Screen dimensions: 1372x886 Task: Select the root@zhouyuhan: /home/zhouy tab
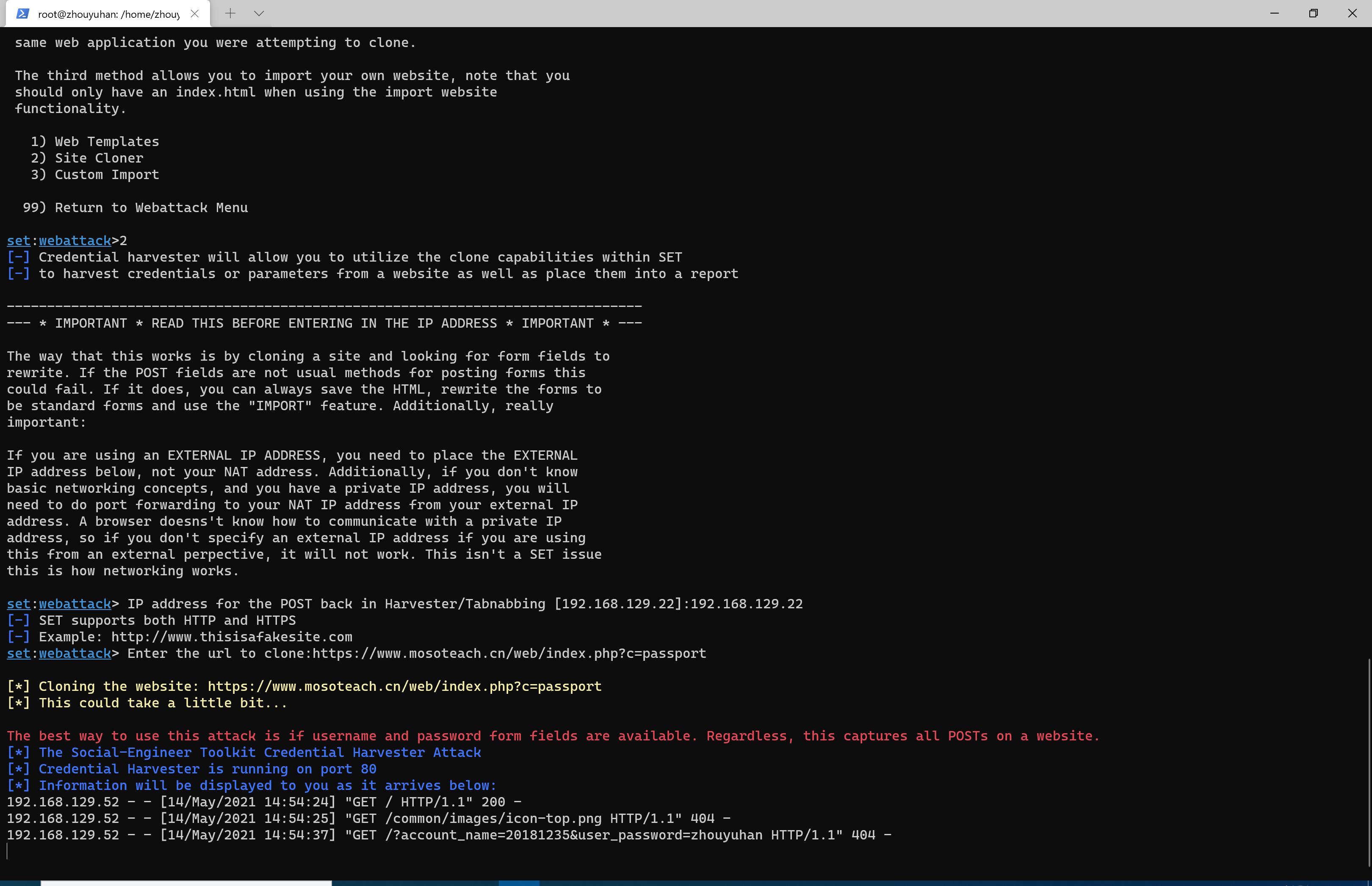pyautogui.click(x=108, y=14)
